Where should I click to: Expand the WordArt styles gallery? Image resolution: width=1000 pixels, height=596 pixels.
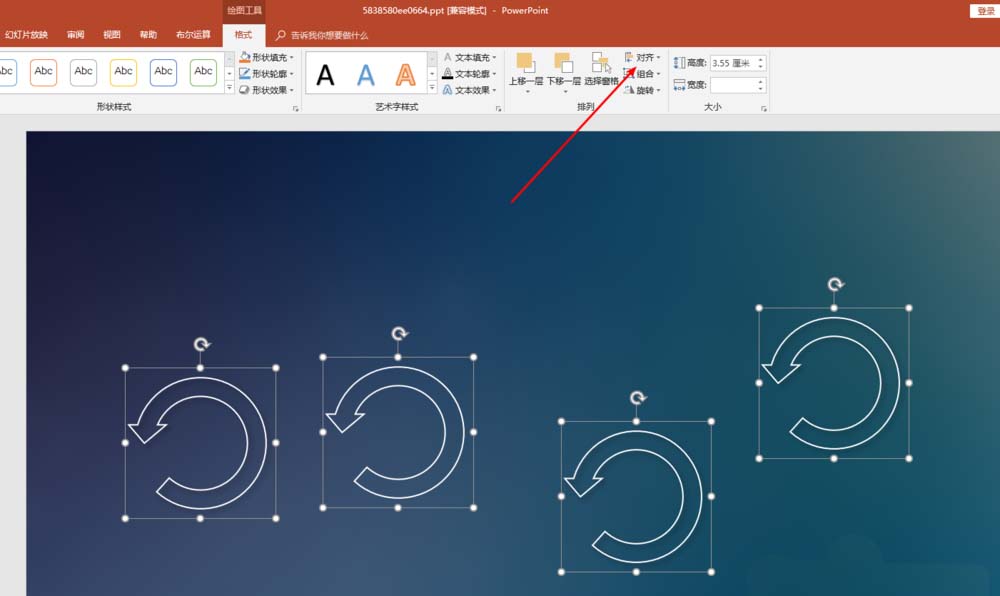(432, 88)
